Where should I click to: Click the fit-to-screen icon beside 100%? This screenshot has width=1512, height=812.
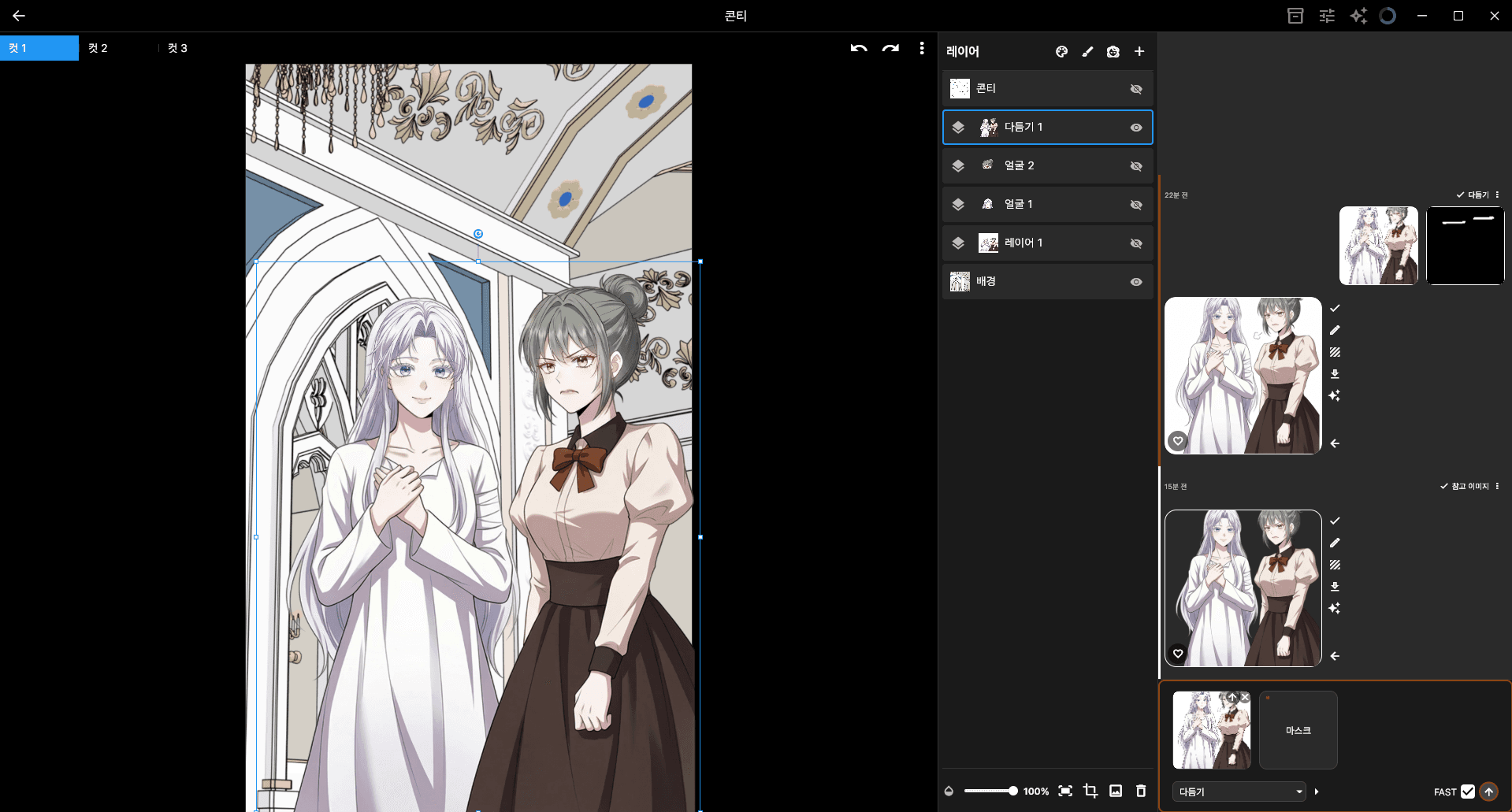(x=1065, y=791)
